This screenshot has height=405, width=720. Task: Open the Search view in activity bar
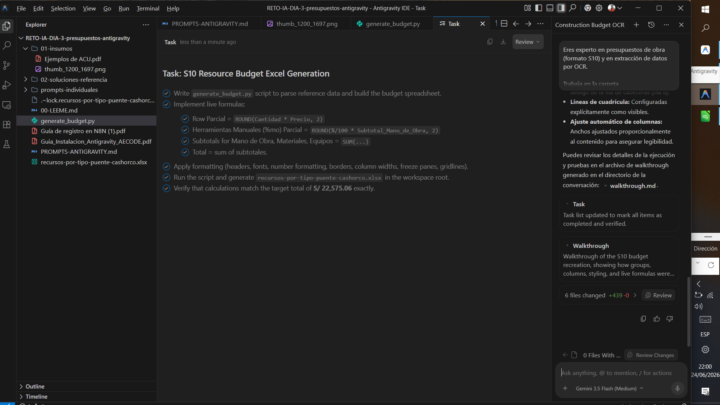coord(7,45)
